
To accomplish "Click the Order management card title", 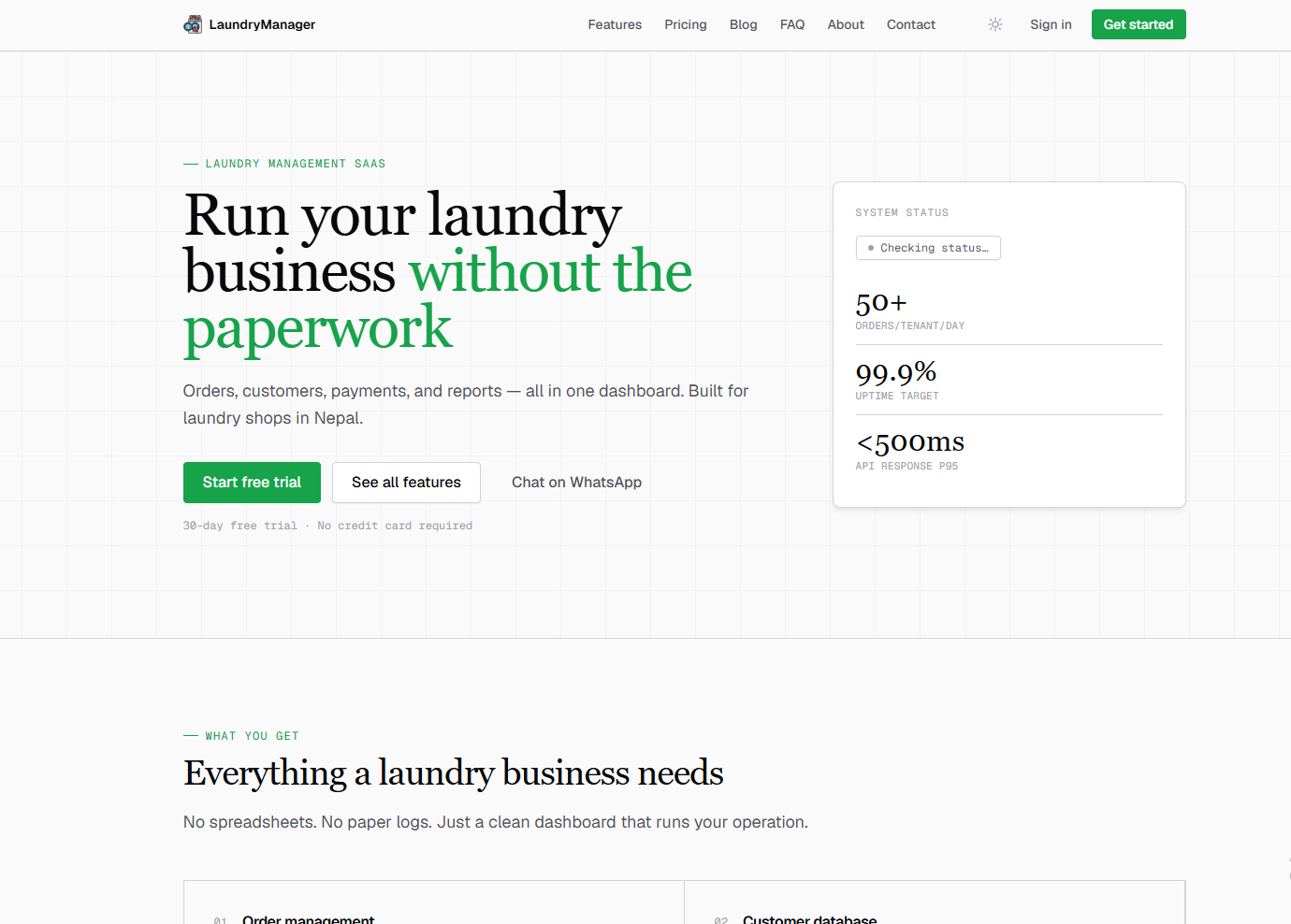I will (309, 919).
